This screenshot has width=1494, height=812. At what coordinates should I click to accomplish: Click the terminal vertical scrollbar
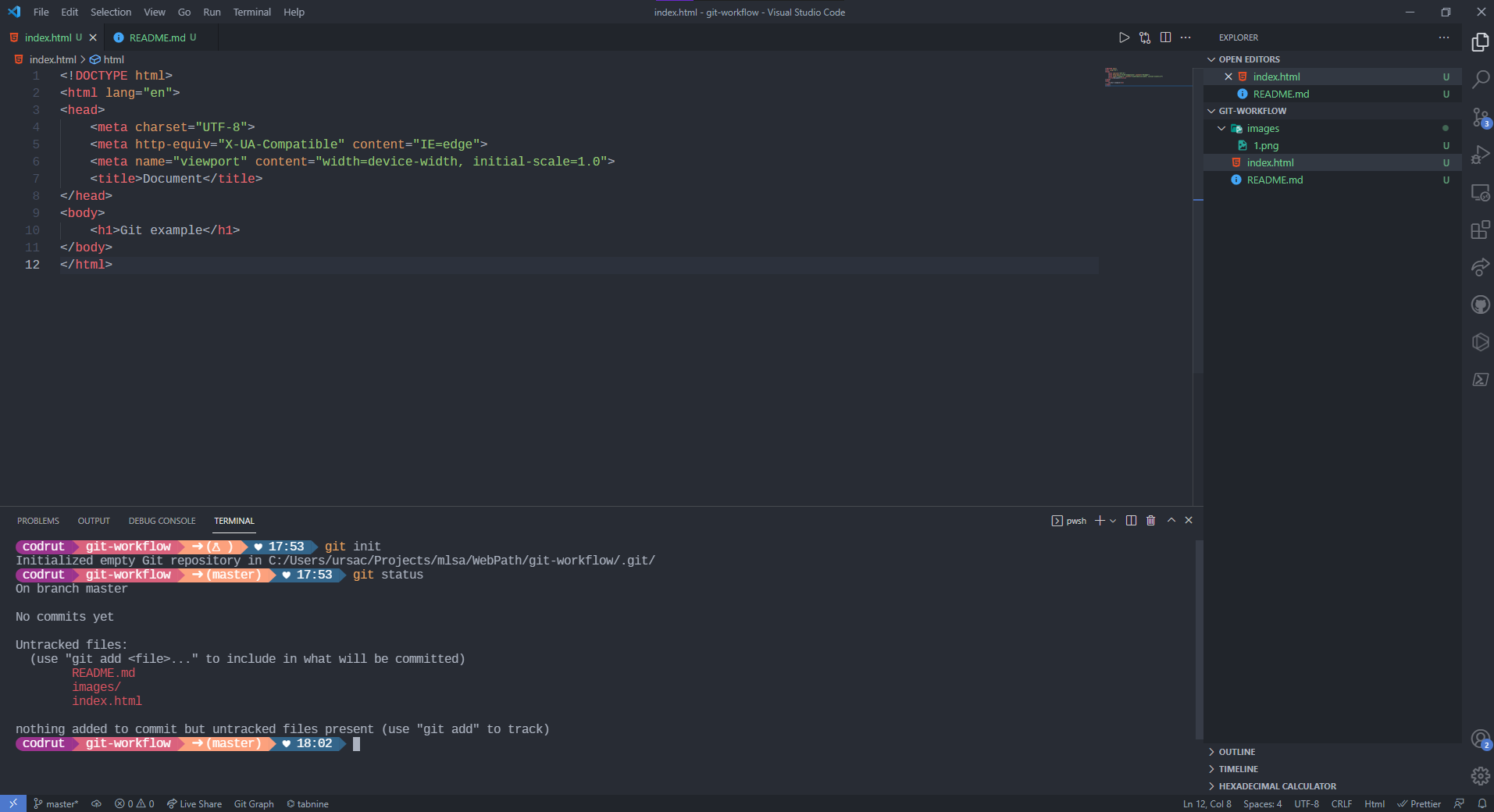[1199, 639]
